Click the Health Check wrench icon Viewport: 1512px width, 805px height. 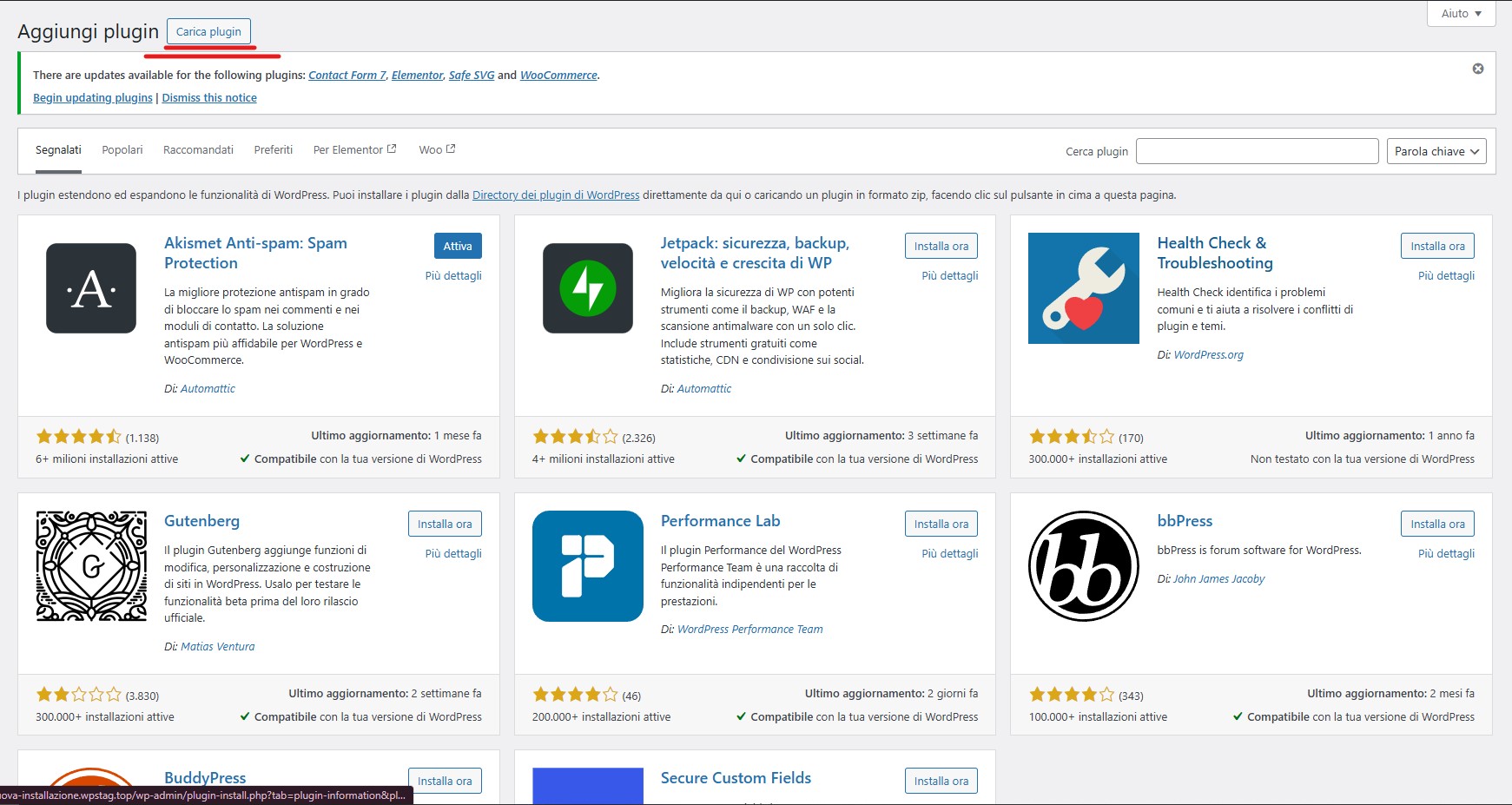(1084, 288)
